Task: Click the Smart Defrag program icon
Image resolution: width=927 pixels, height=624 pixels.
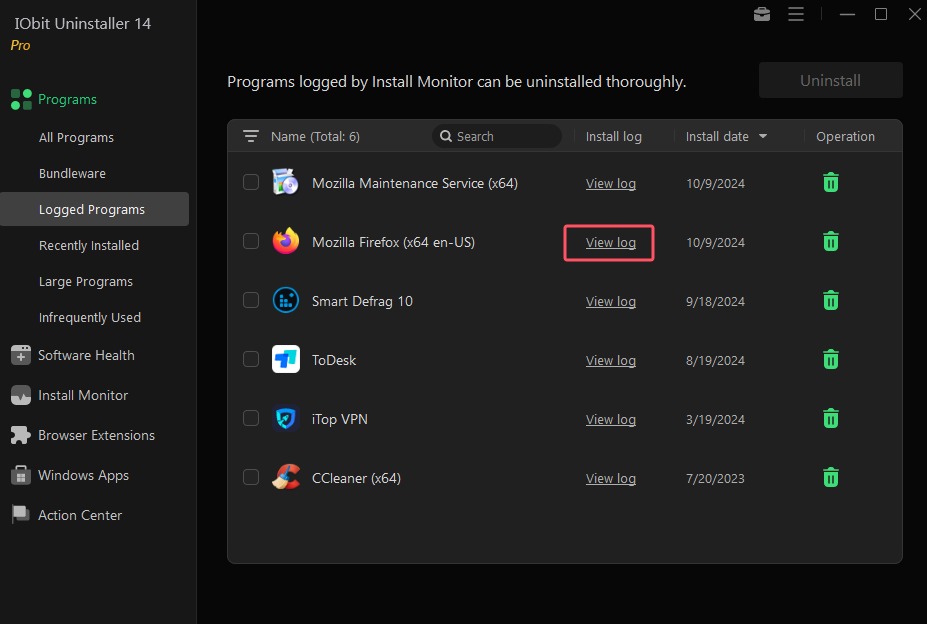Action: [286, 300]
